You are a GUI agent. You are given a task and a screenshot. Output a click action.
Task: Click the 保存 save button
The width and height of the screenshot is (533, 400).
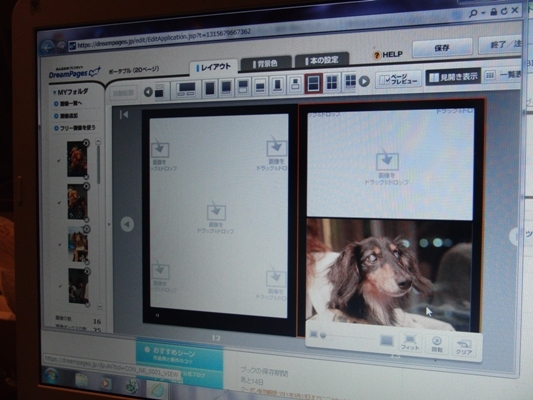tap(442, 48)
